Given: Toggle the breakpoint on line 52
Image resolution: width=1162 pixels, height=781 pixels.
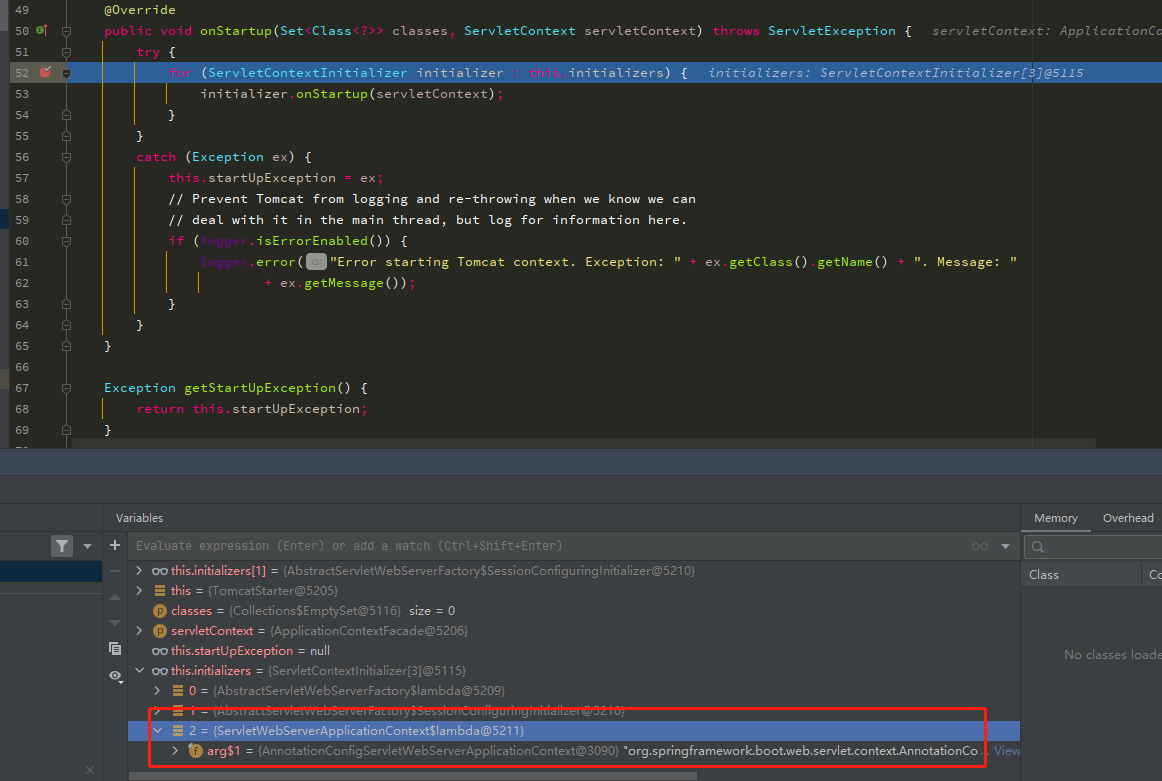Looking at the screenshot, I should tap(46, 72).
